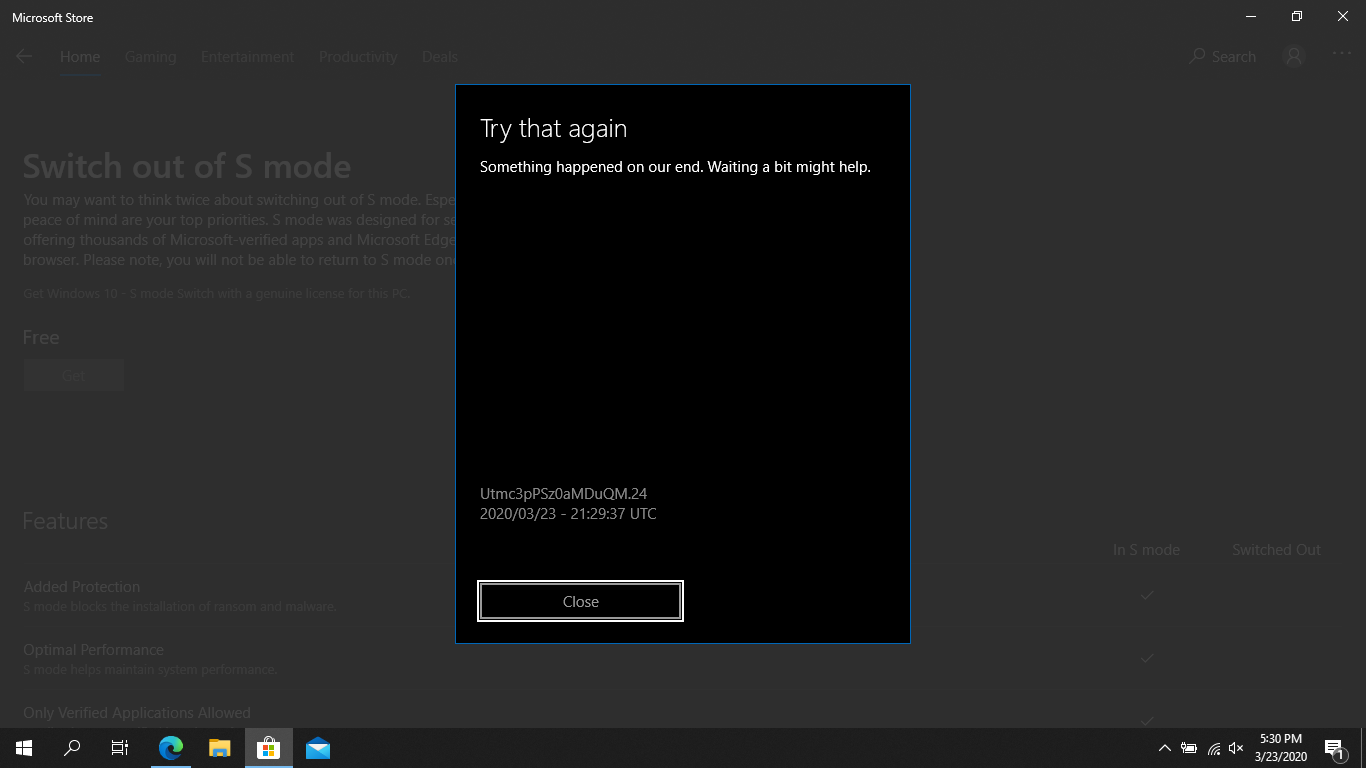1366x768 pixels.
Task: Click the Optimal Performance checkmark
Action: point(1147,658)
